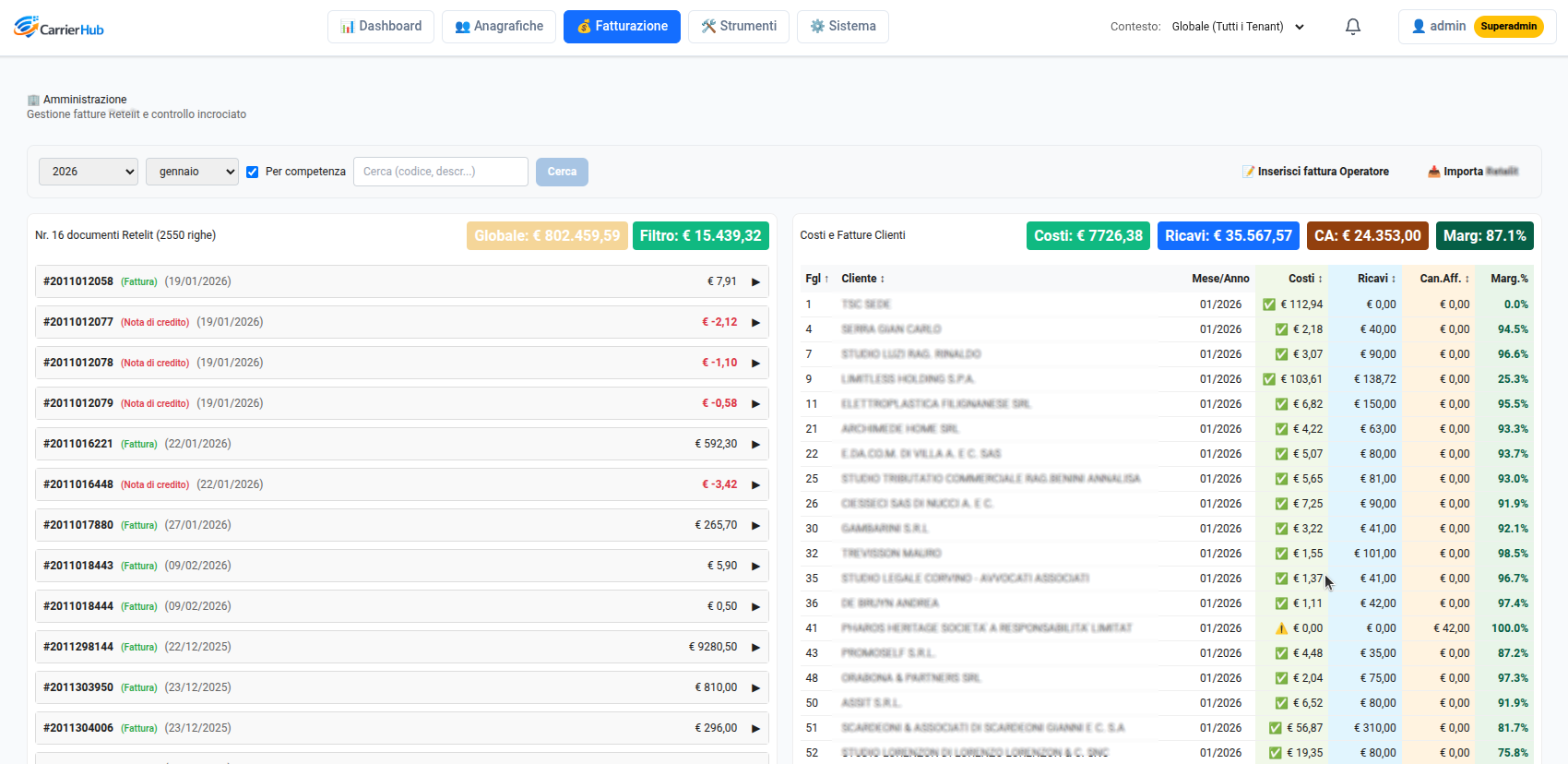Expand invoice #2011304006 arrow
The width and height of the screenshot is (1568, 764).
point(755,729)
